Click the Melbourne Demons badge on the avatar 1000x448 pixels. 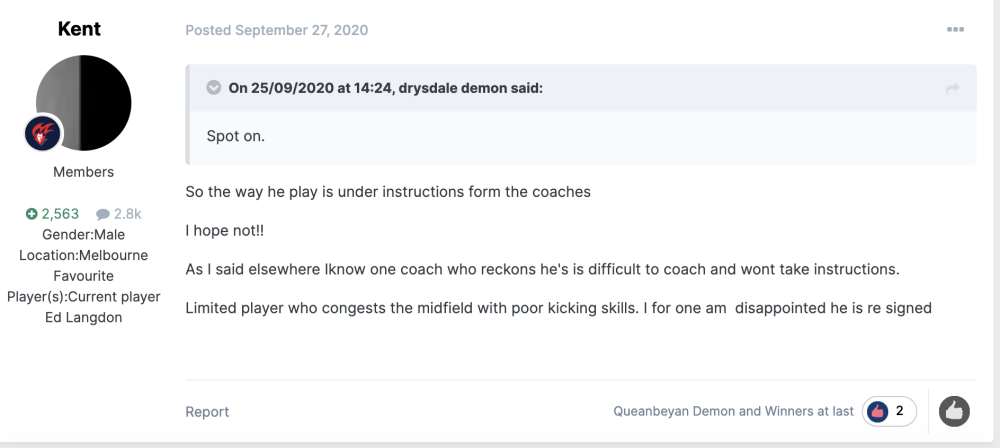[x=43, y=133]
